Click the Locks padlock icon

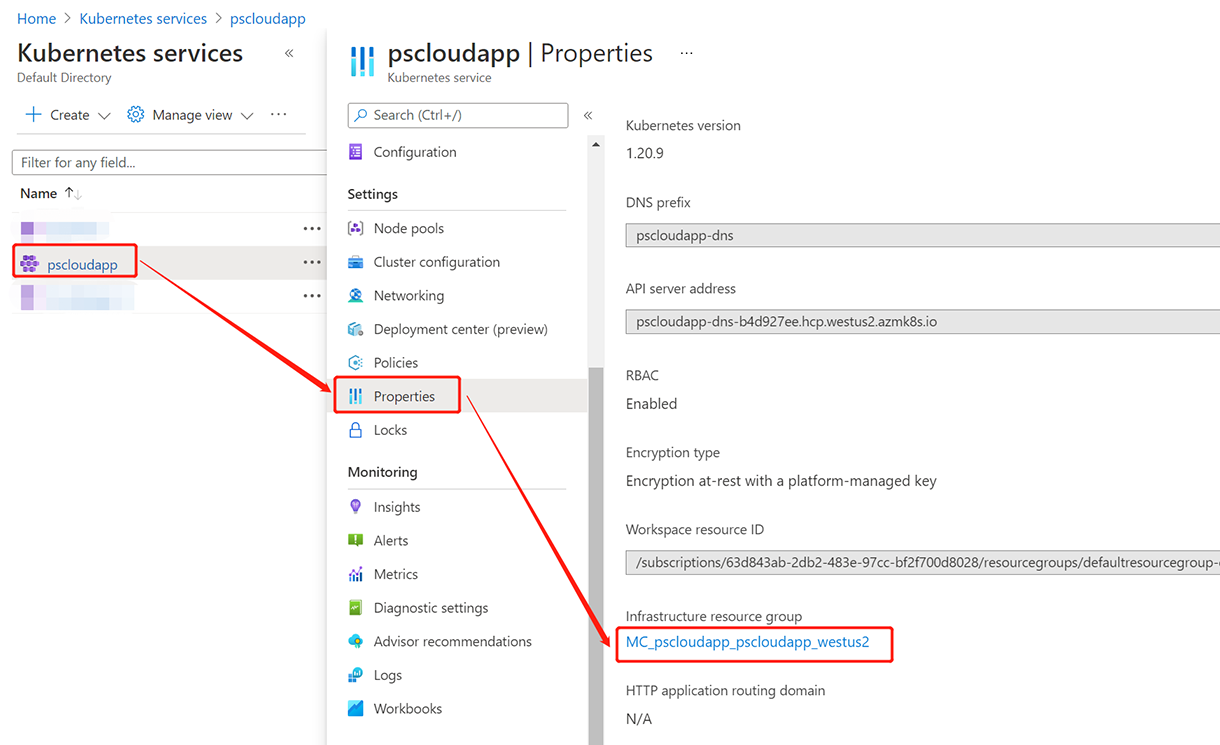355,430
